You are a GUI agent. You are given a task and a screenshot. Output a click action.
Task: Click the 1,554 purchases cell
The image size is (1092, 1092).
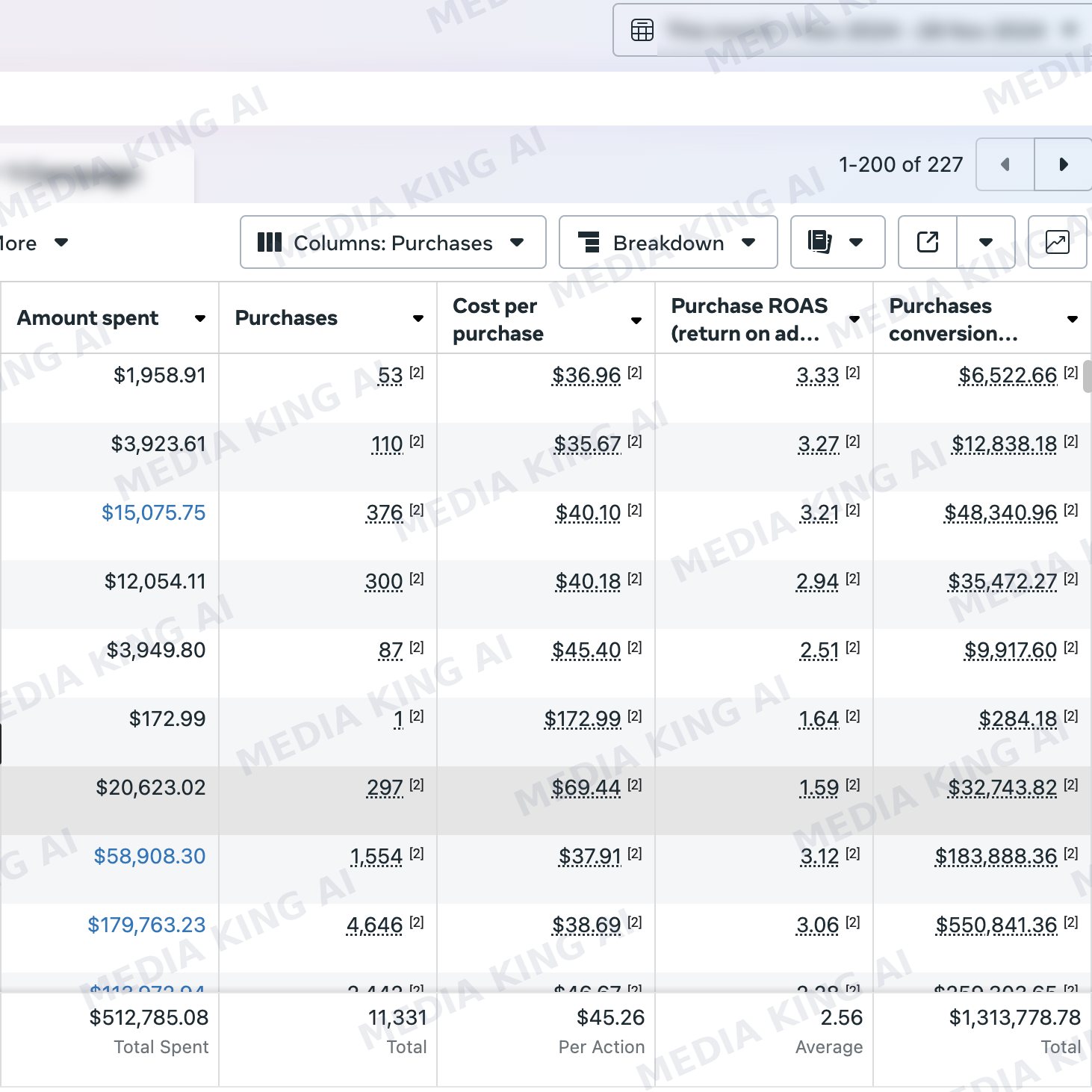(x=376, y=857)
